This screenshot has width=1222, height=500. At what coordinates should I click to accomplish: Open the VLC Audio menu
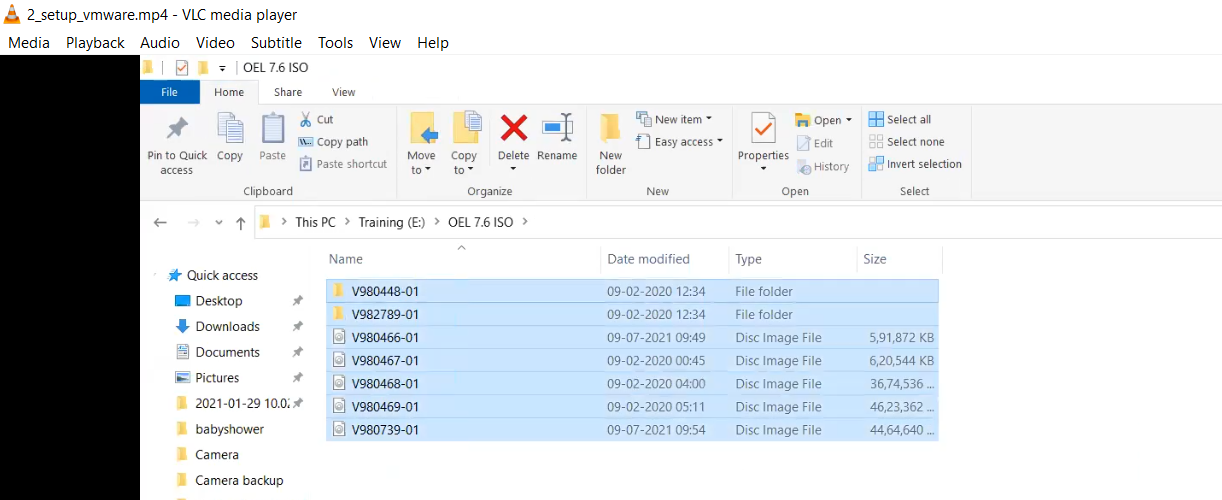pos(160,43)
